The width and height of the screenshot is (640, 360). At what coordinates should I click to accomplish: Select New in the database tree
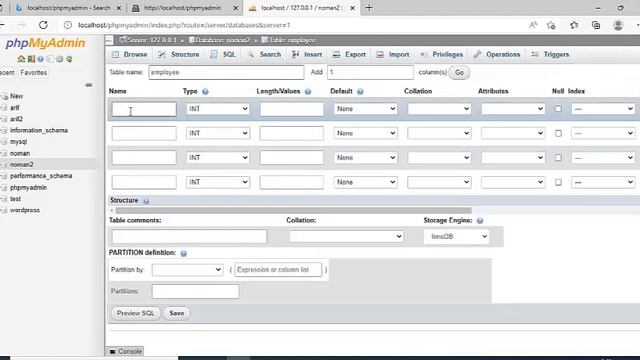[x=16, y=96]
